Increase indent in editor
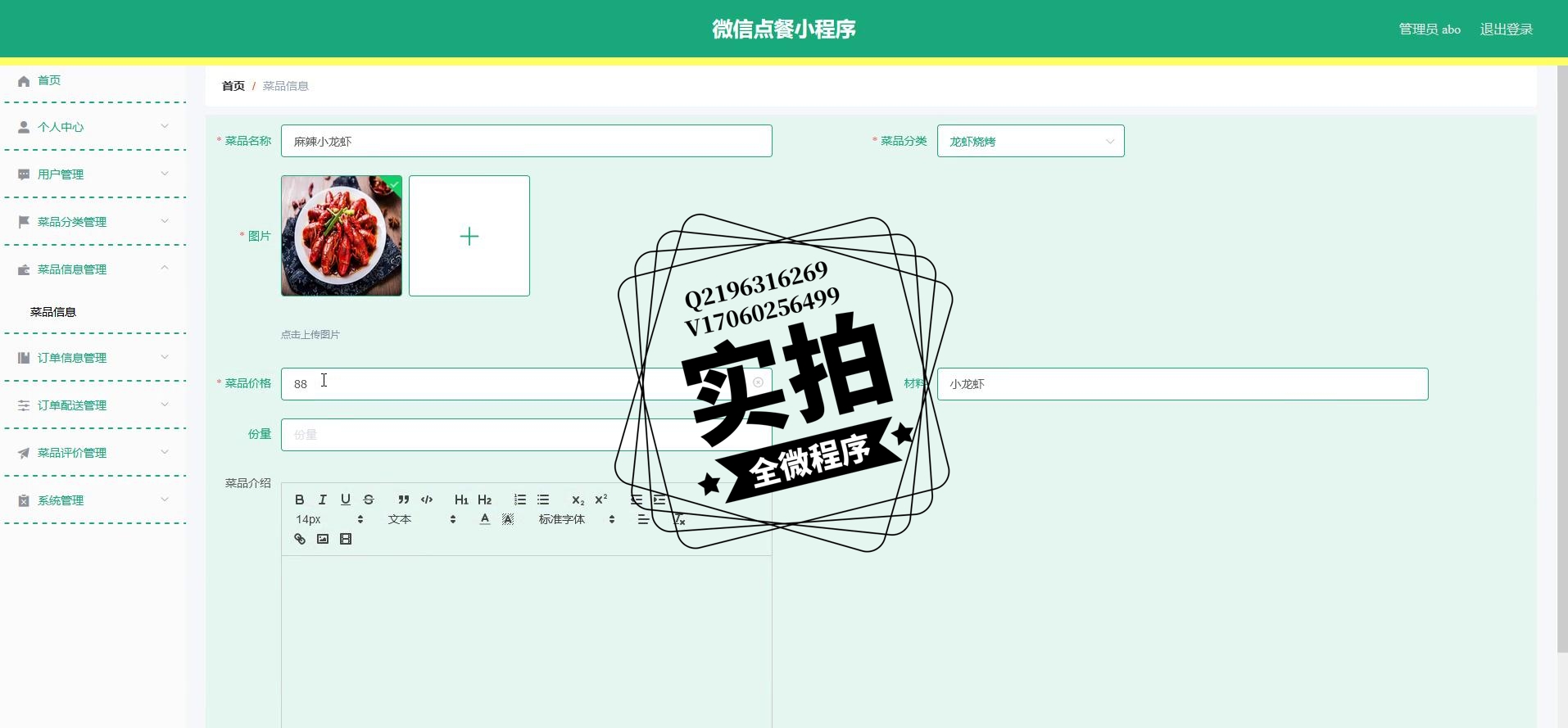This screenshot has height=728, width=1568. tap(659, 500)
